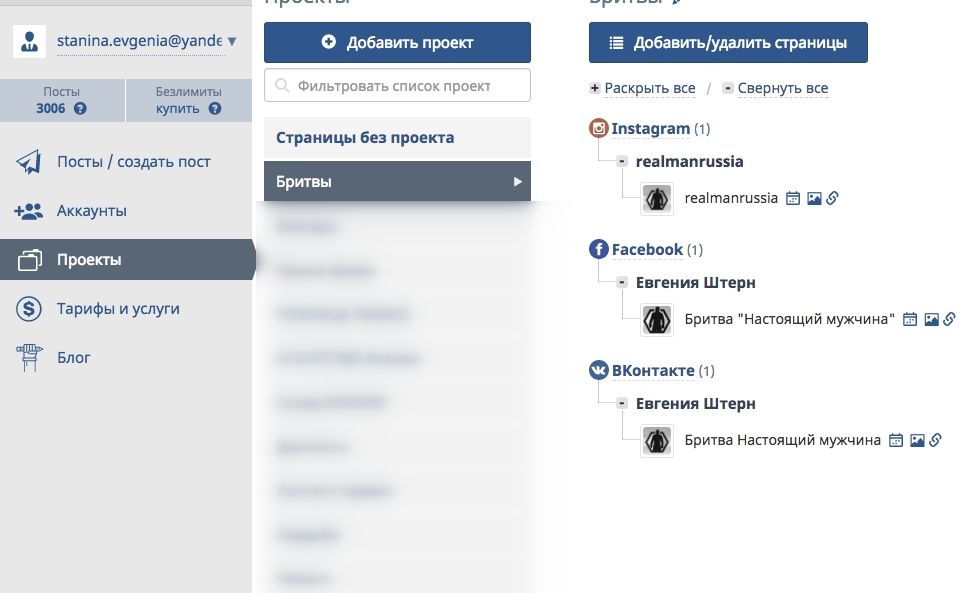
Task: Click help icon next to Безлимиты купить
Action: pos(215,108)
